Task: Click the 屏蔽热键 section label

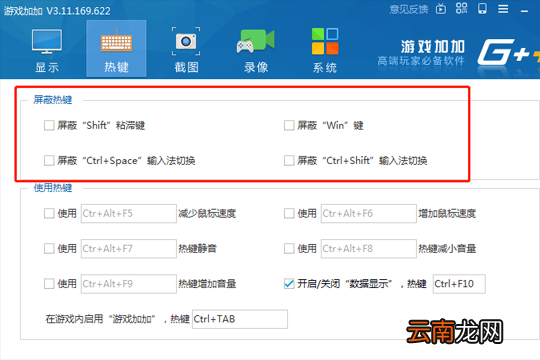Action: pos(53,100)
